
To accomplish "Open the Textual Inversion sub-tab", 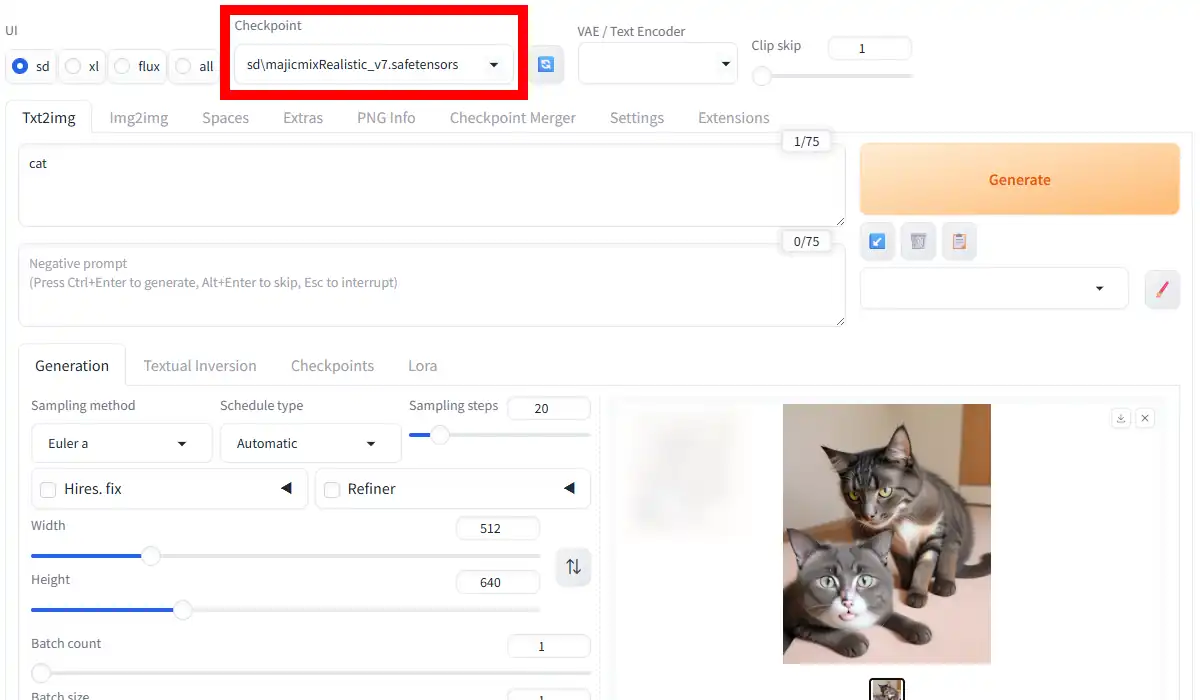I will (200, 366).
